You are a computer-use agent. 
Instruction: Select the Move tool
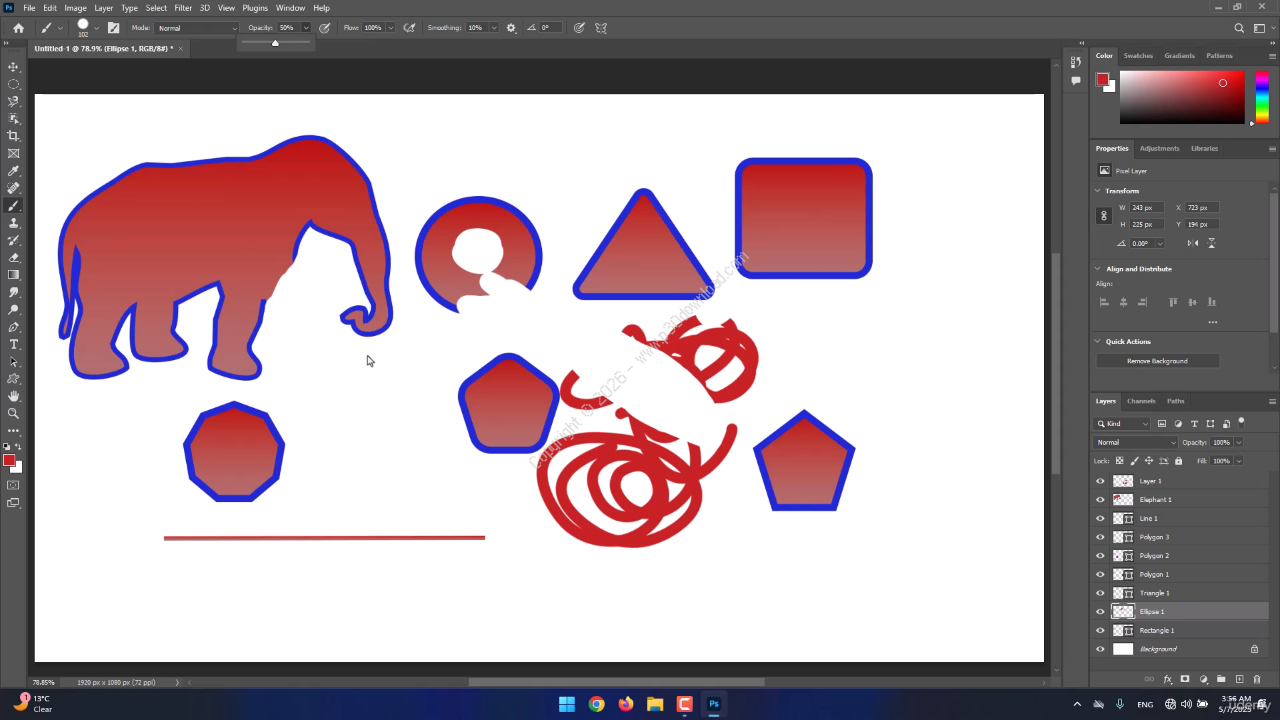(13, 67)
